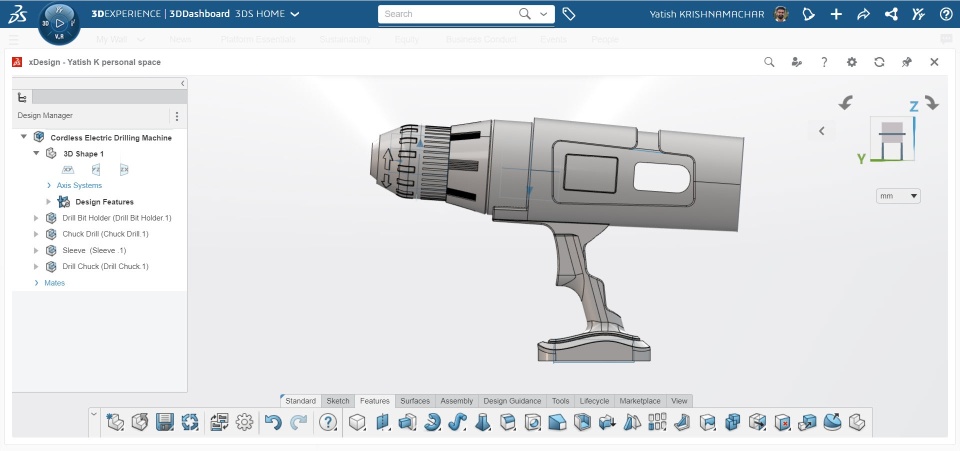The height and width of the screenshot is (451, 960).
Task: Click the 3DS logo icon
Action: tap(17, 14)
